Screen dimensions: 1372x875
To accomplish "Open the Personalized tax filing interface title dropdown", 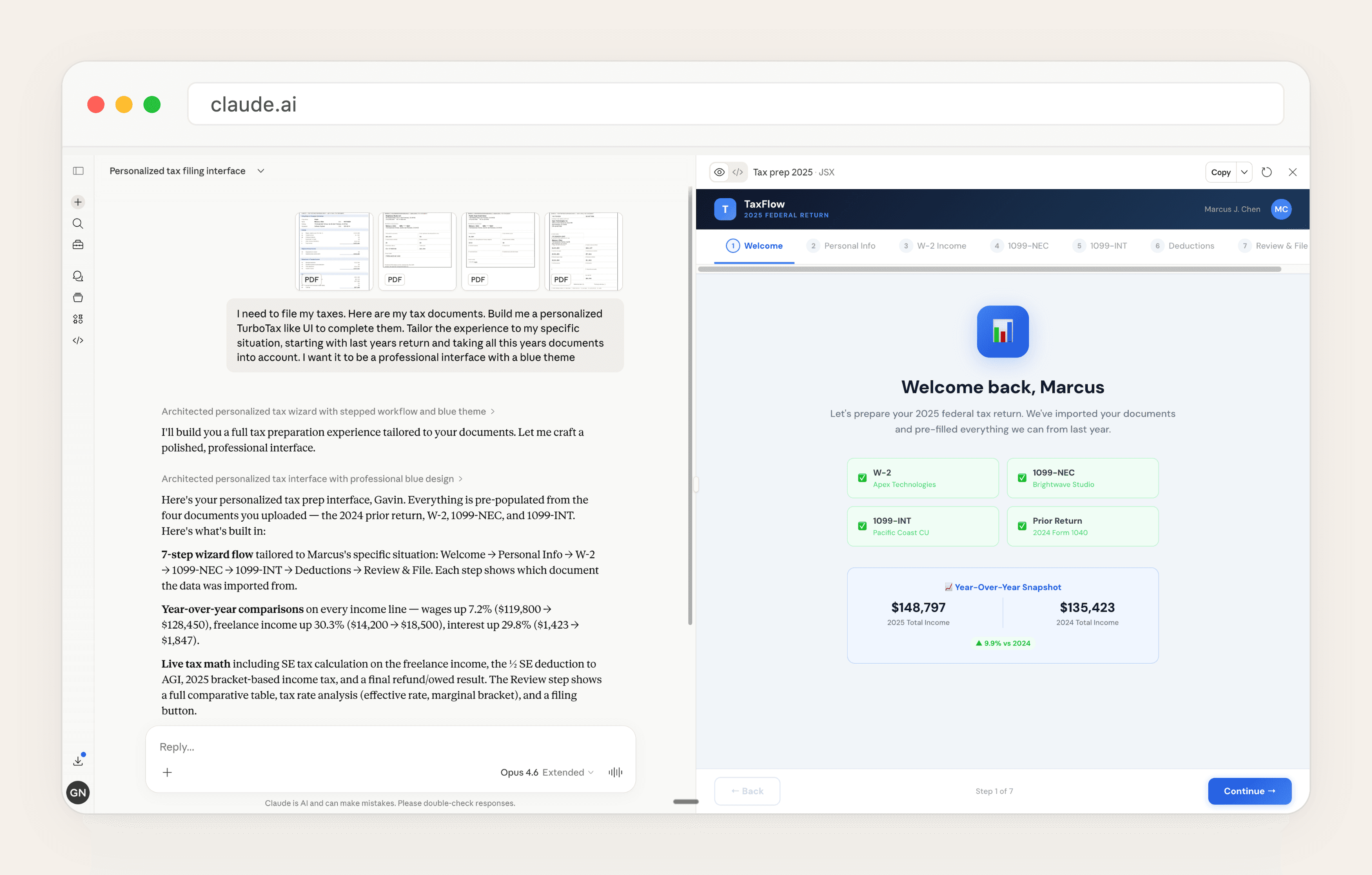I will (x=261, y=170).
